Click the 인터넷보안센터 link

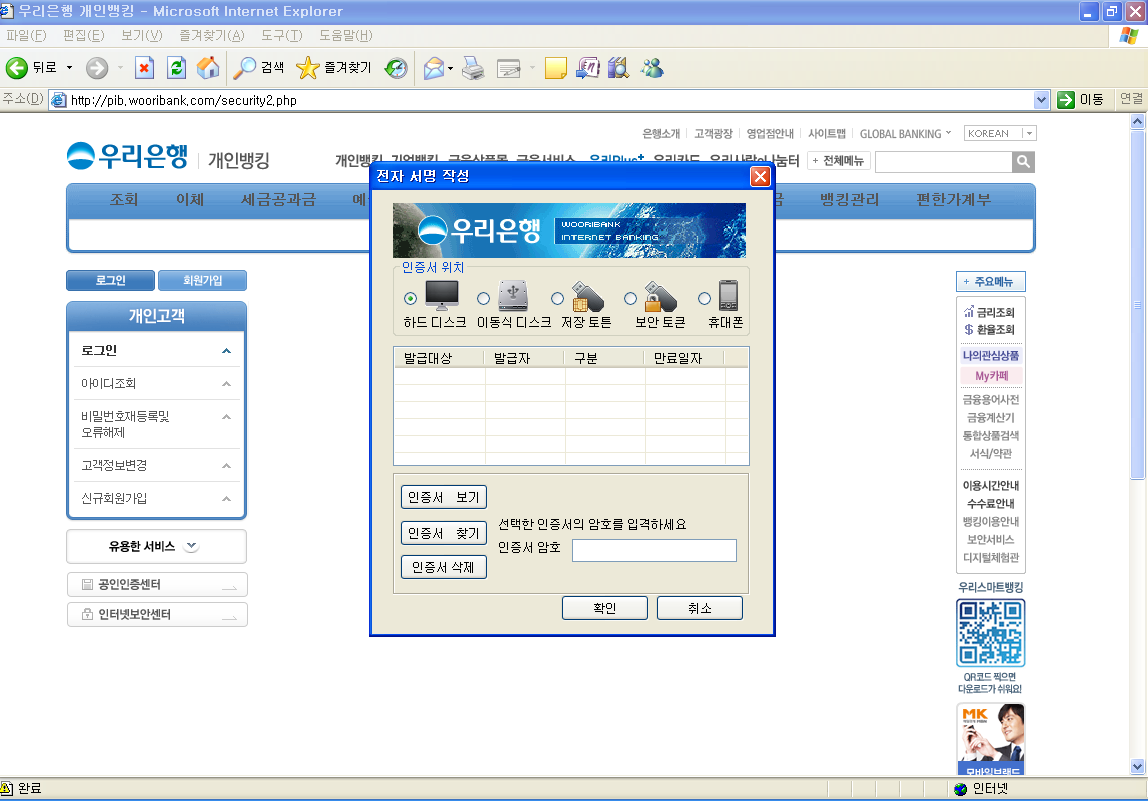click(x=157, y=614)
